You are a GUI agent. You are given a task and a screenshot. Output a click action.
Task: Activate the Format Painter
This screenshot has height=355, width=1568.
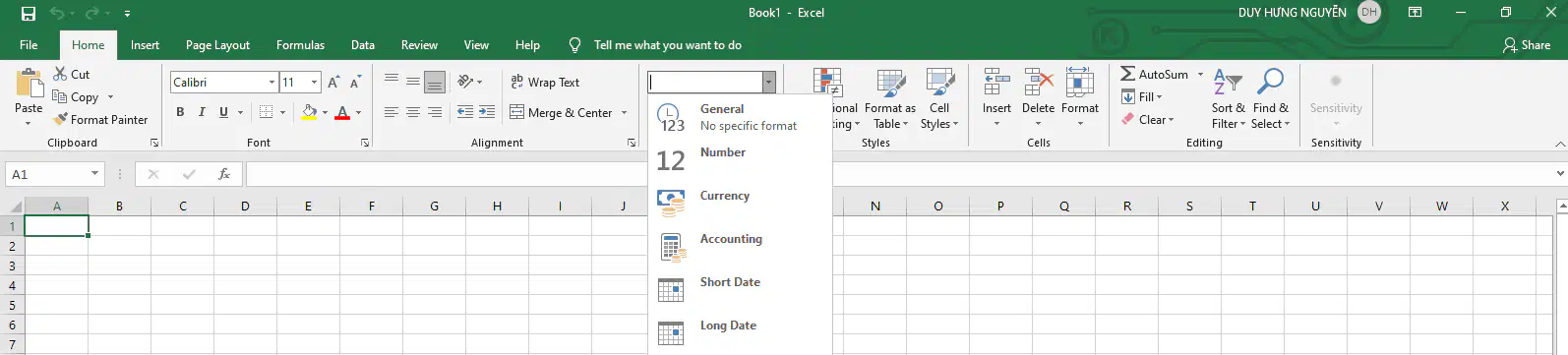point(100,120)
